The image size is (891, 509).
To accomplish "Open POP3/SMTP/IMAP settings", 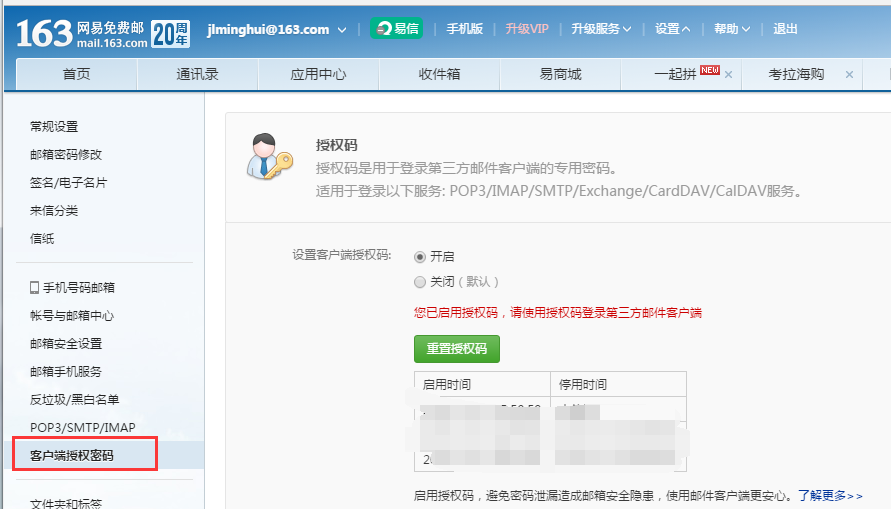I will (x=83, y=428).
